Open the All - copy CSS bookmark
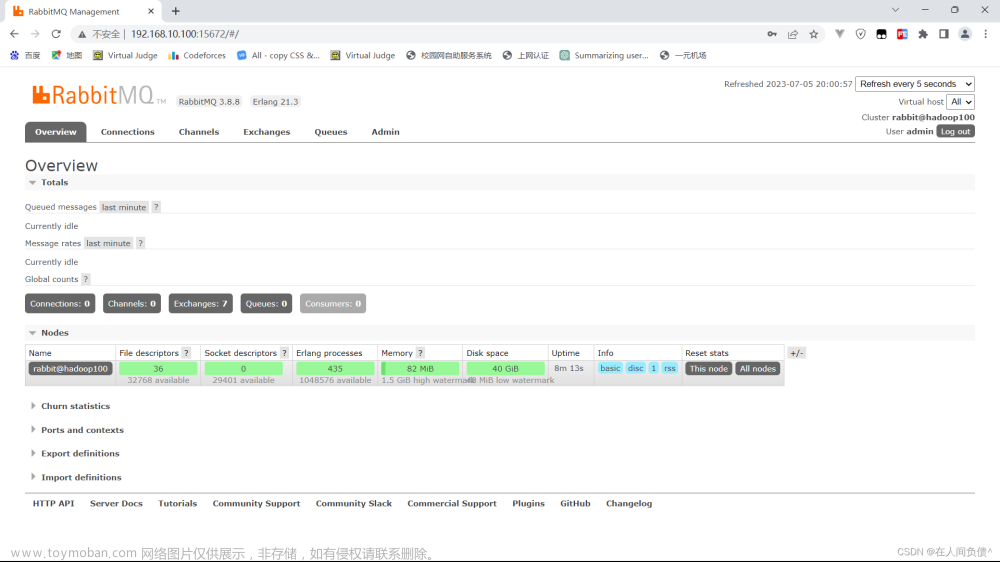Viewport: 1000px width, 562px height. tap(278, 55)
